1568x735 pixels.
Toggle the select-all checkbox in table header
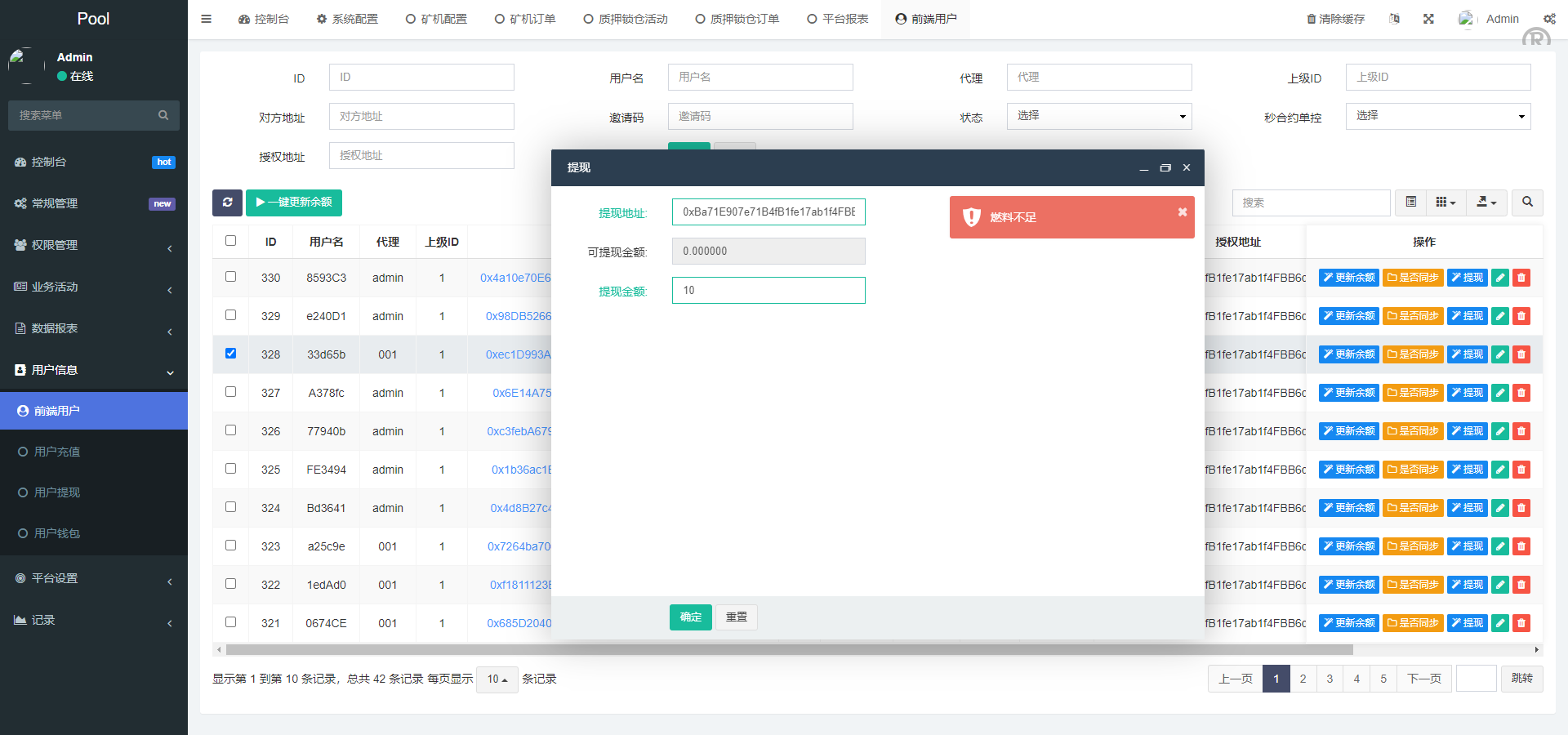[231, 241]
